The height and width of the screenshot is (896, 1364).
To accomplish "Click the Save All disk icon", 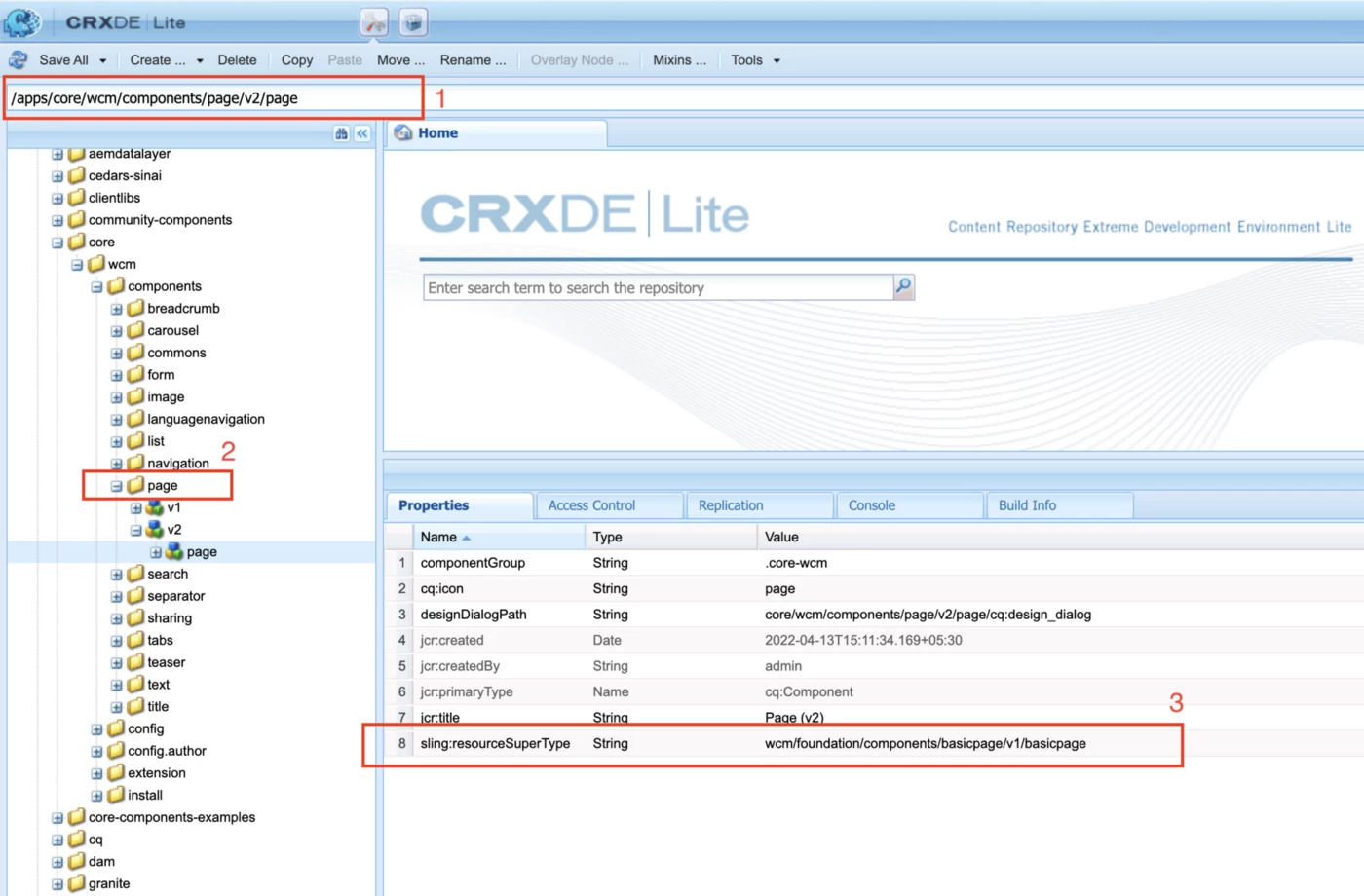I will 18,59.
